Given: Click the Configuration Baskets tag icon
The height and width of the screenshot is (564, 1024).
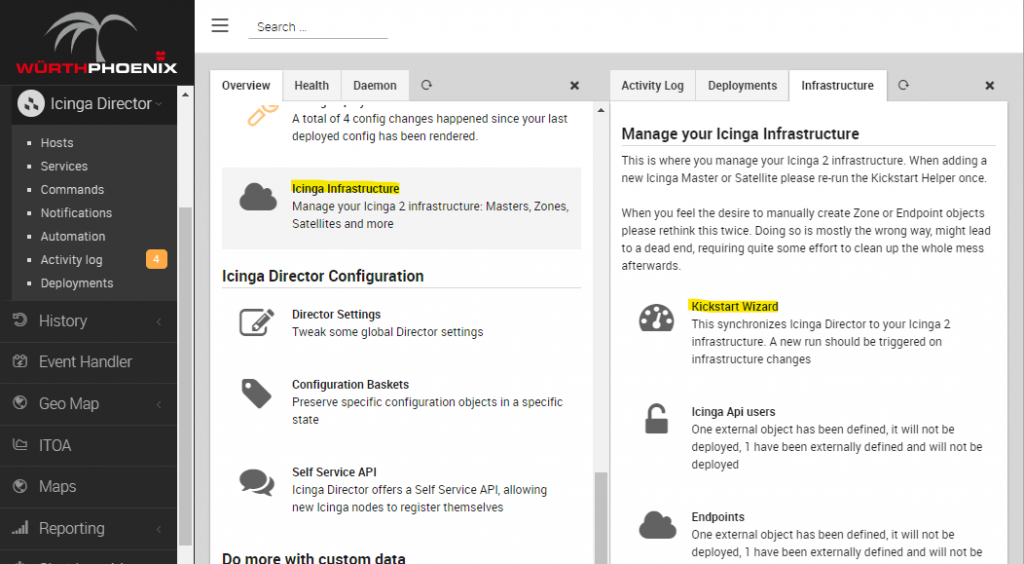Looking at the screenshot, I should pyautogui.click(x=257, y=393).
